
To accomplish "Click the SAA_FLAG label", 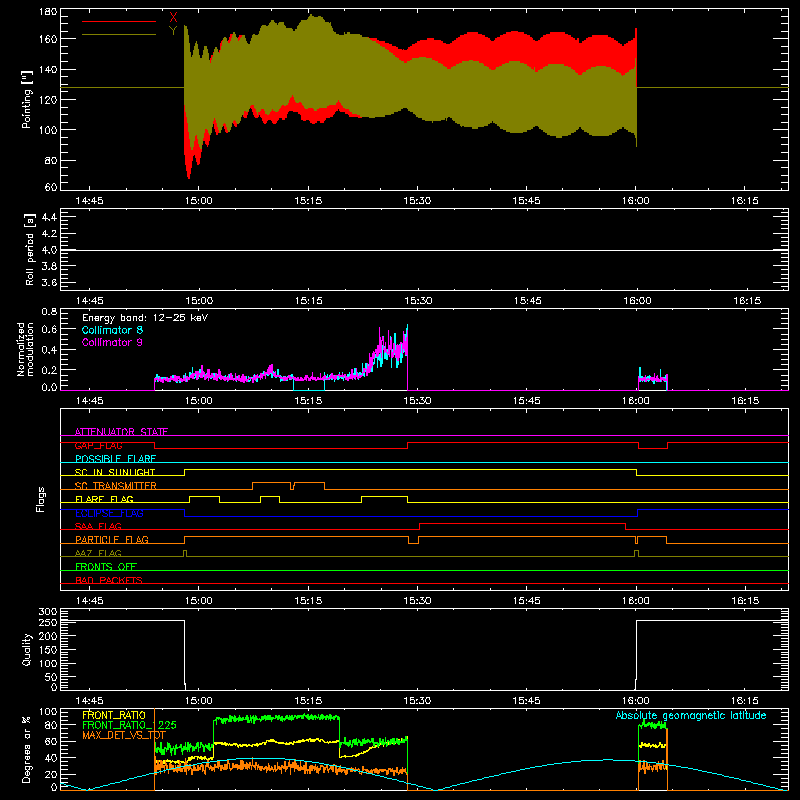I will click(98, 526).
